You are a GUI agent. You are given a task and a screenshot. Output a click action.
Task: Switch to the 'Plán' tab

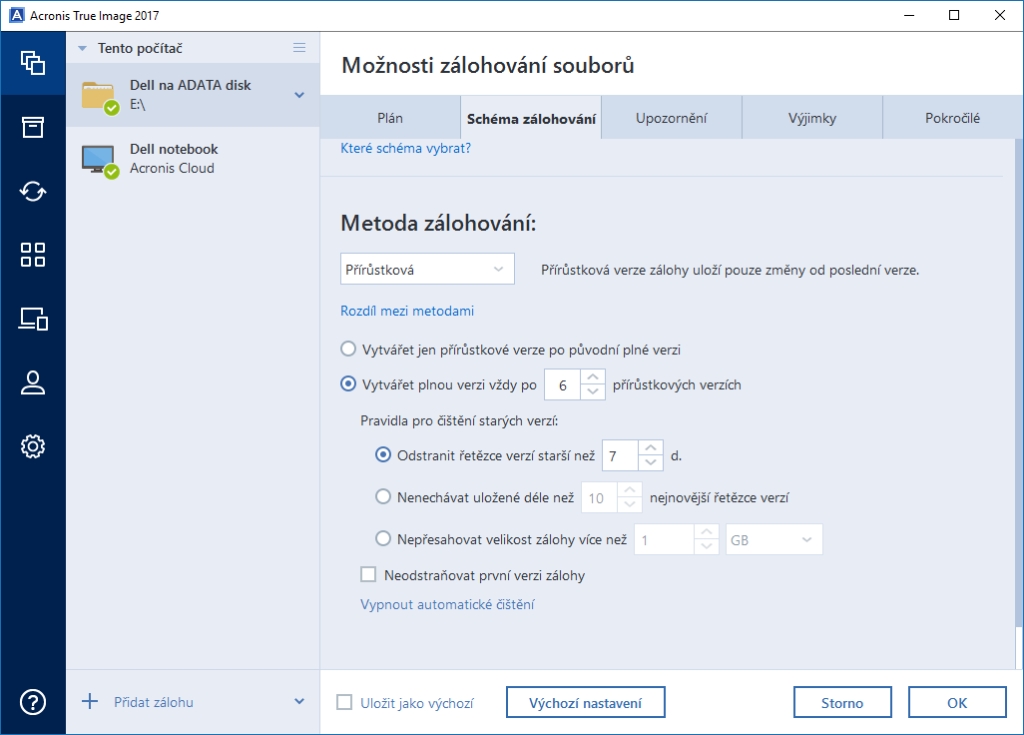tap(390, 118)
